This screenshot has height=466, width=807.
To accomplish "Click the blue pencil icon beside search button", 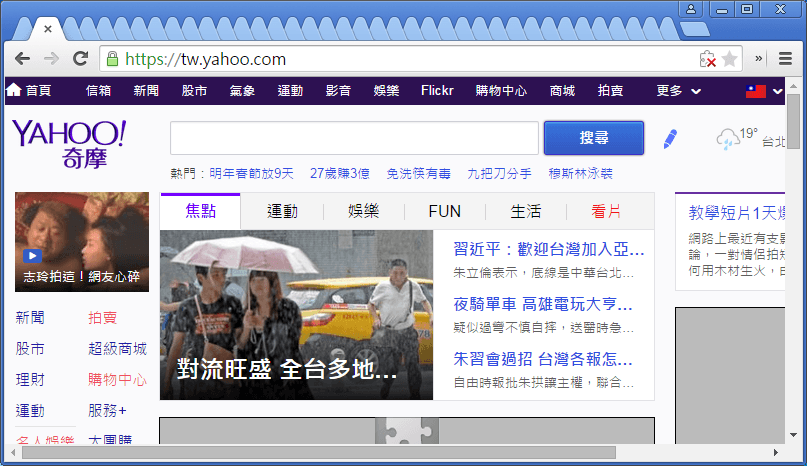I will point(670,138).
